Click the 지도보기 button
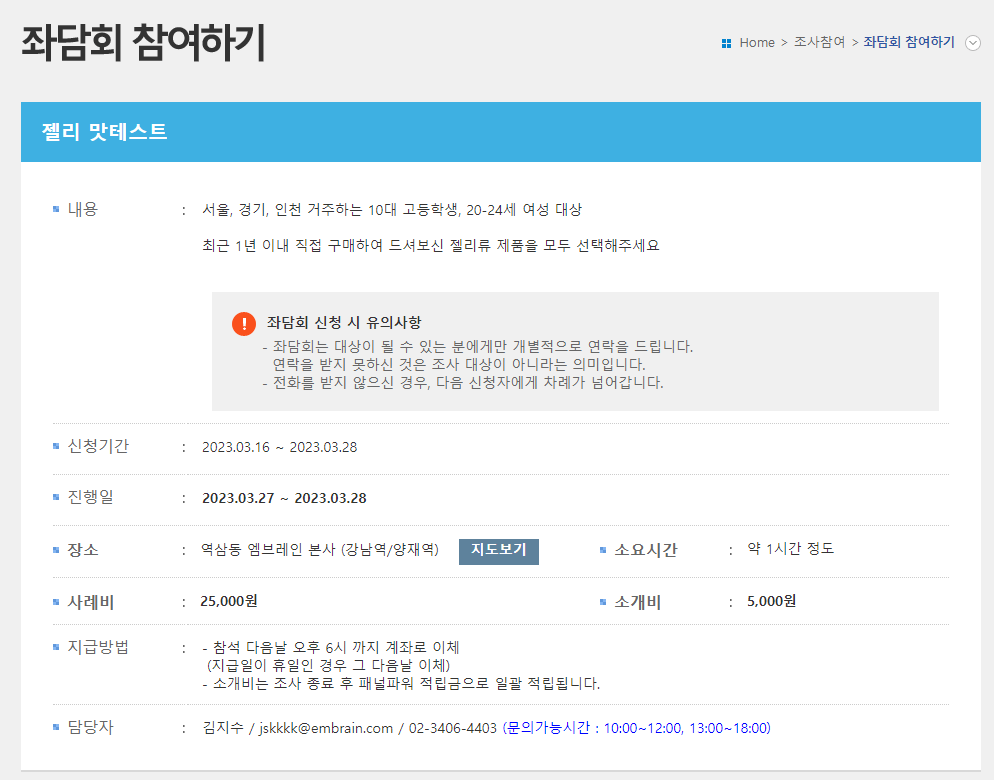This screenshot has width=994, height=780. 498,551
